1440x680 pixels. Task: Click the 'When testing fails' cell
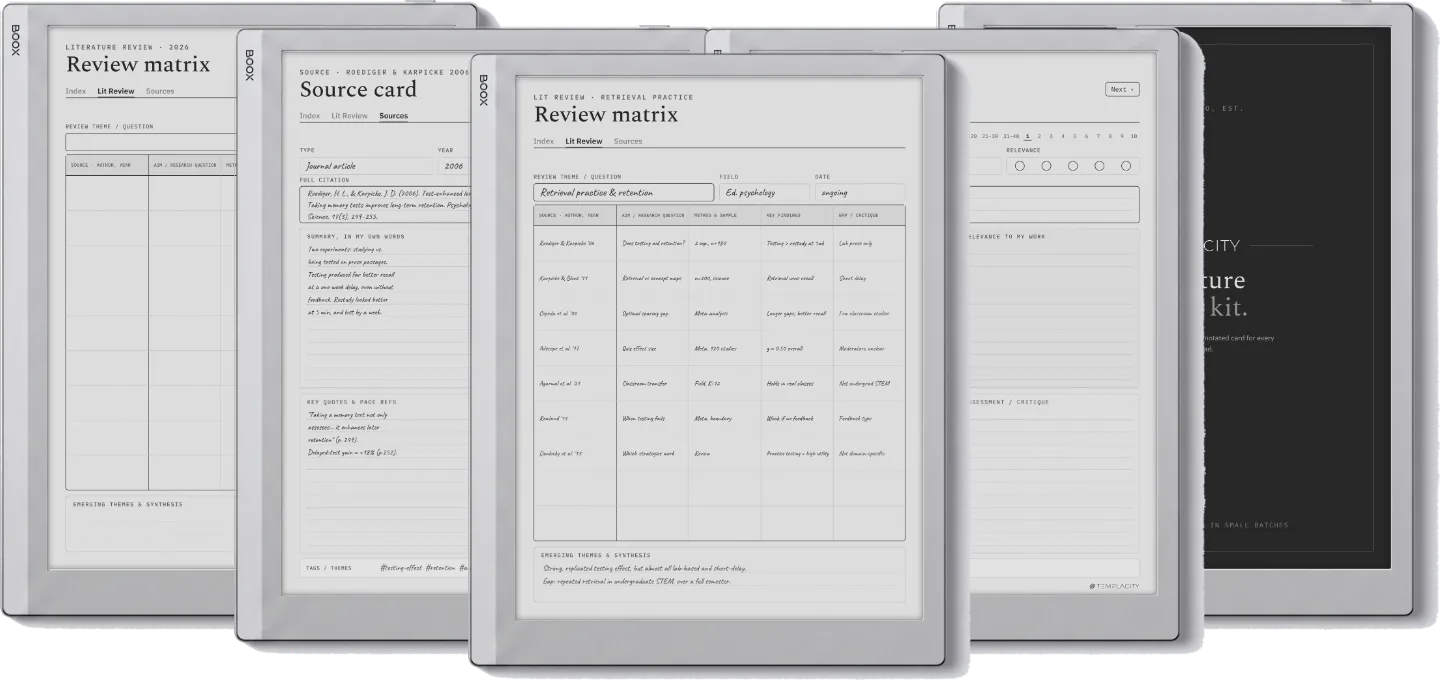(x=653, y=418)
